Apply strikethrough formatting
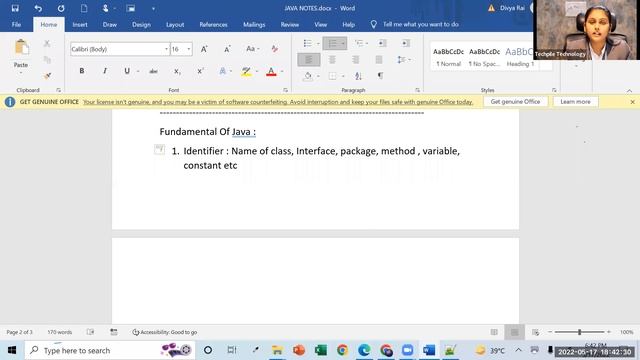The width and height of the screenshot is (640, 360). 153,71
